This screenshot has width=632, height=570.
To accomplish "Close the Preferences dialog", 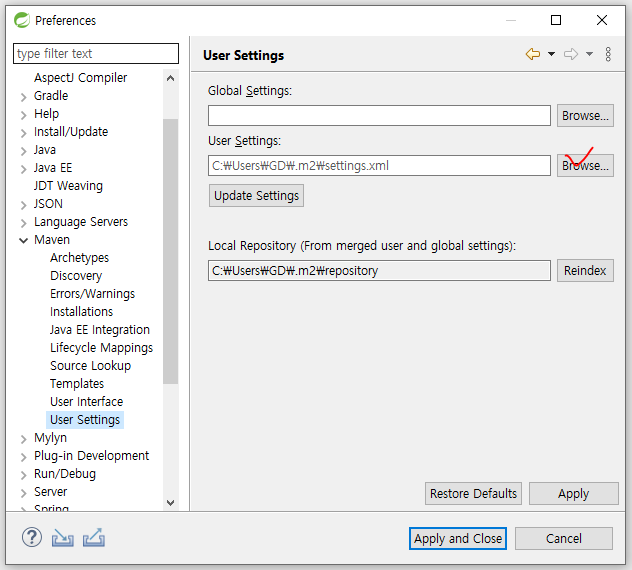I will pos(602,20).
